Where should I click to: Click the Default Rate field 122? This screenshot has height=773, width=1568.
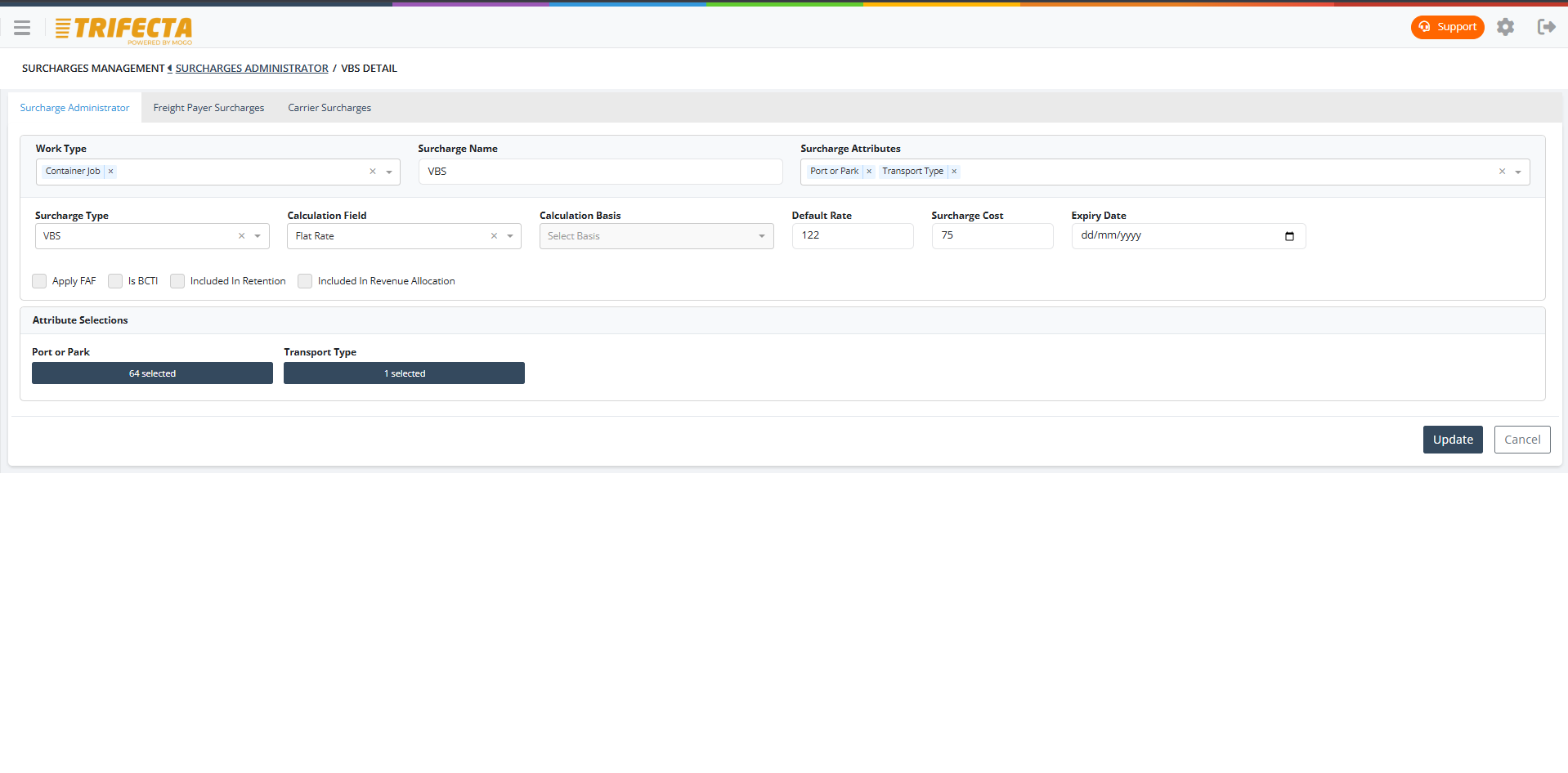[853, 235]
